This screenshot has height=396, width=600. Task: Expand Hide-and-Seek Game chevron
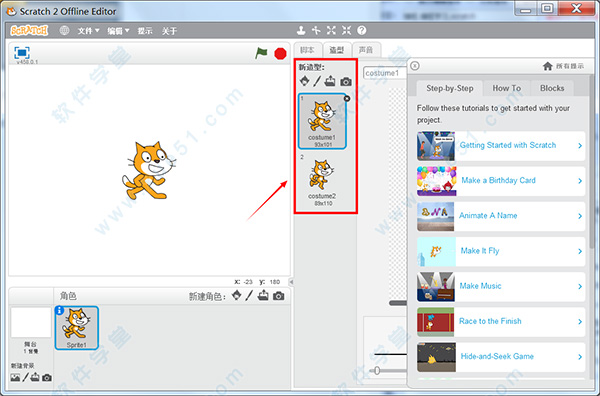point(580,357)
